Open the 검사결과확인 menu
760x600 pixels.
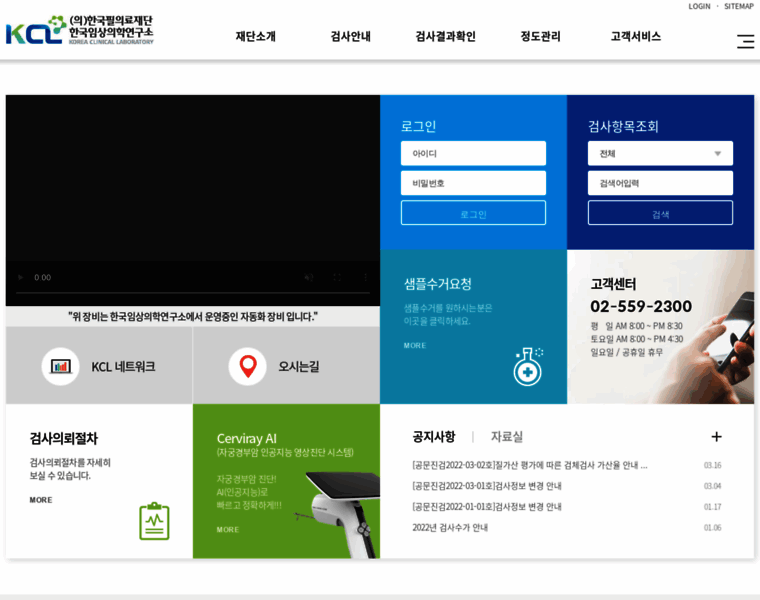(x=445, y=36)
